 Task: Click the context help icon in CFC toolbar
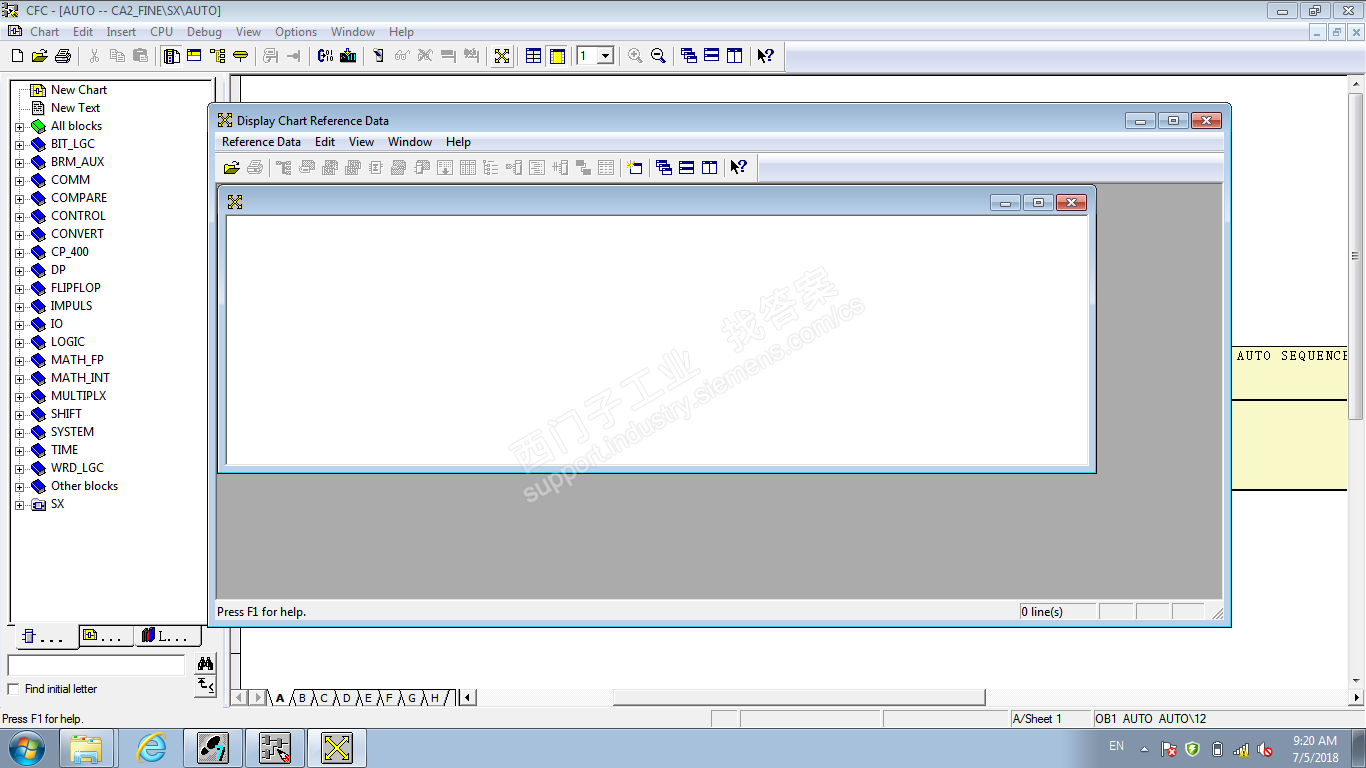coord(766,56)
